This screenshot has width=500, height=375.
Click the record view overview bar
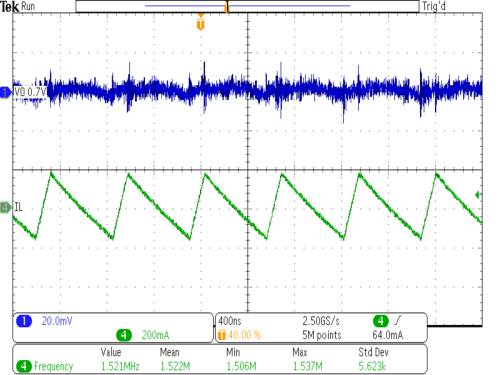[247, 6]
